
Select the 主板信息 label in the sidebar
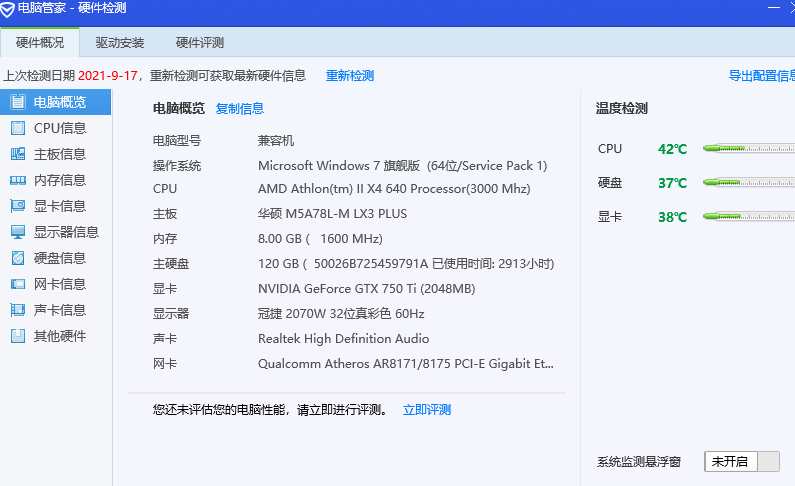pyautogui.click(x=60, y=154)
